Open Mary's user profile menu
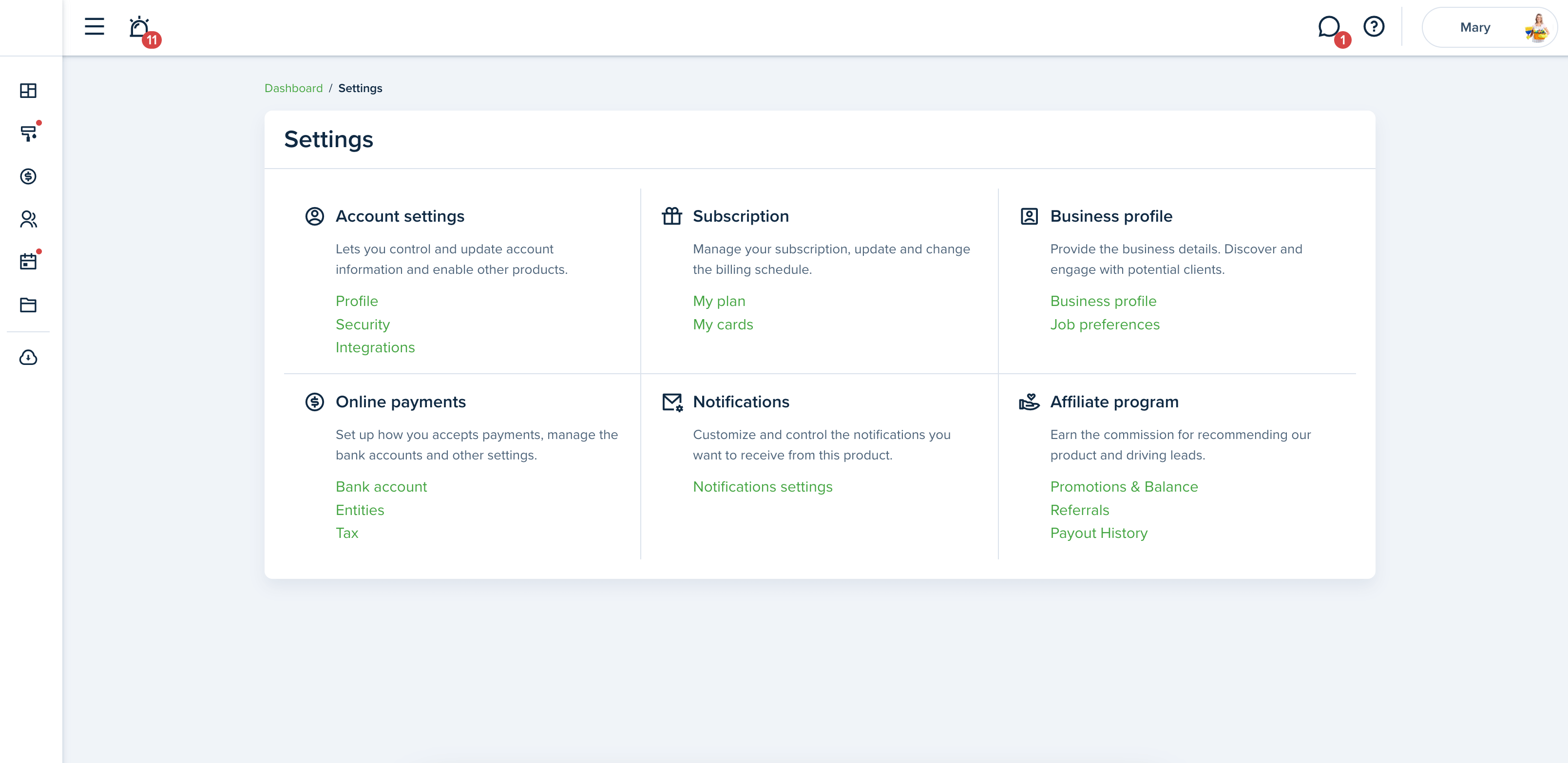This screenshot has height=763, width=1568. tap(1489, 27)
